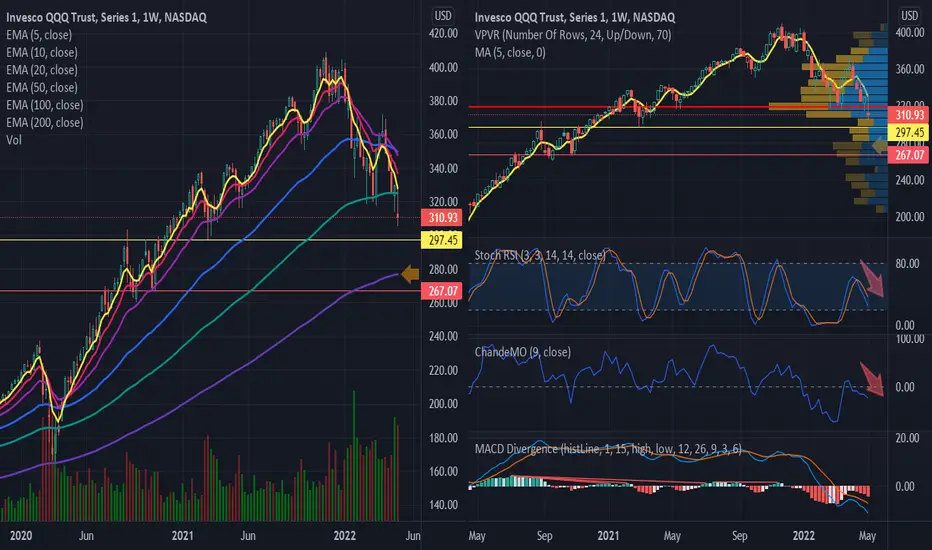Select the EMA (20, close) indicator label
The width and height of the screenshot is (932, 550).
click(x=42, y=70)
